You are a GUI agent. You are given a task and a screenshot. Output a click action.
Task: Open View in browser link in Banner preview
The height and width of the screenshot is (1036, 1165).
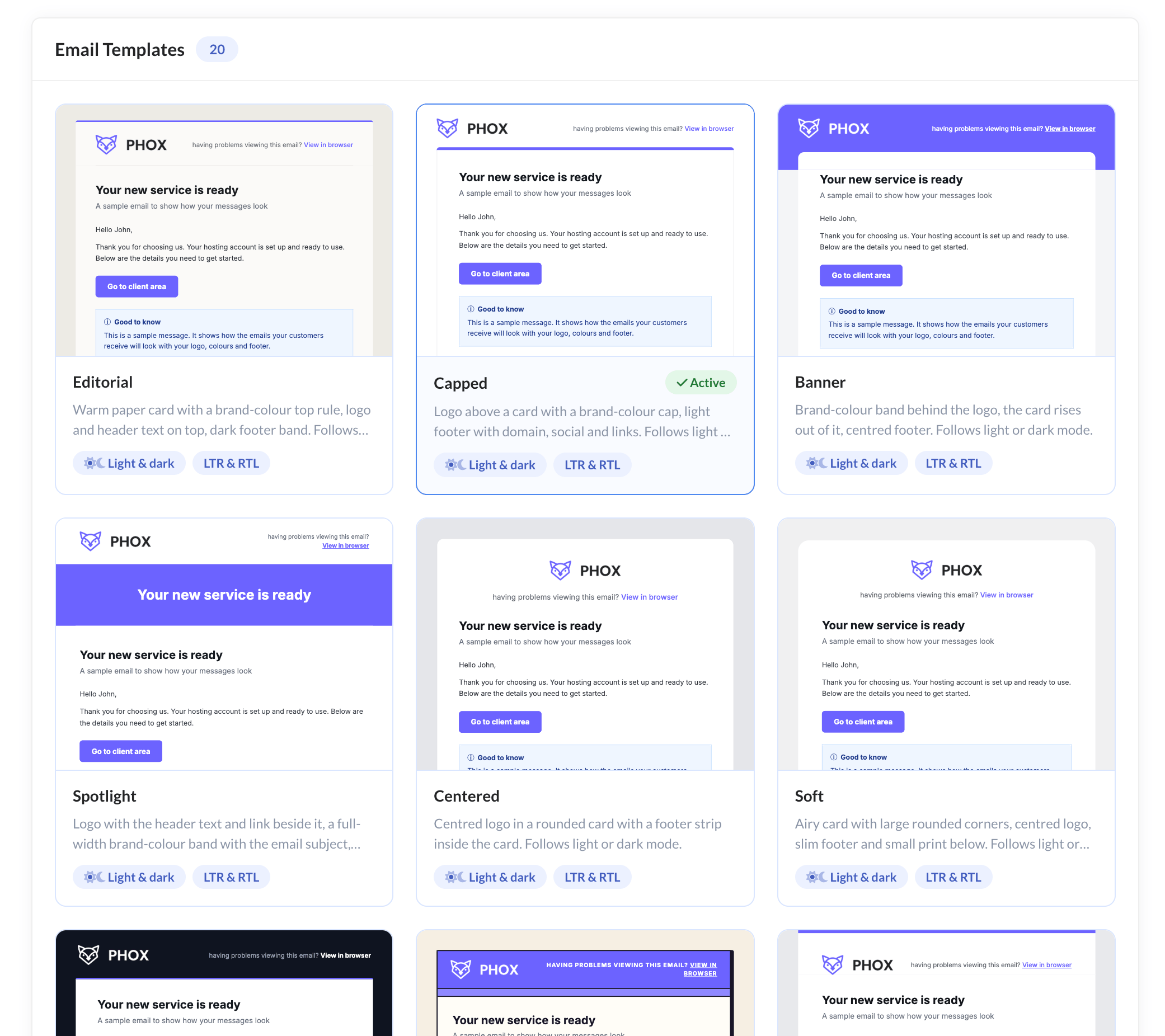[1070, 129]
